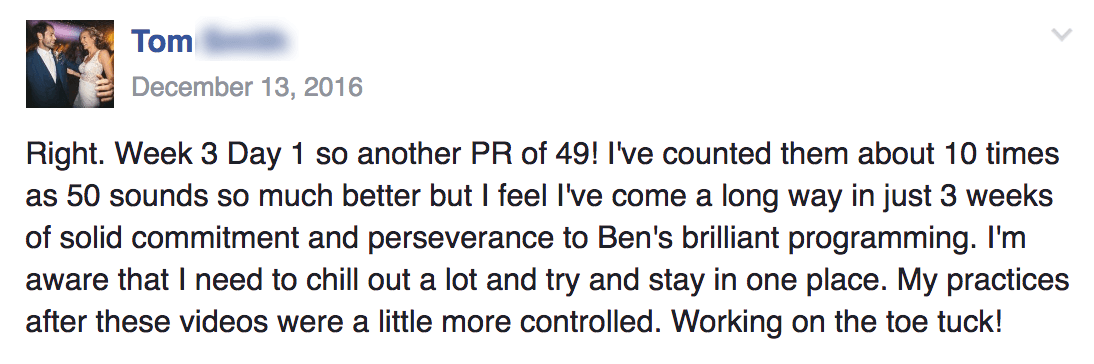Image resolution: width=1094 pixels, height=364 pixels.
Task: Open the post options chevron menu
Action: pyautogui.click(x=1061, y=35)
